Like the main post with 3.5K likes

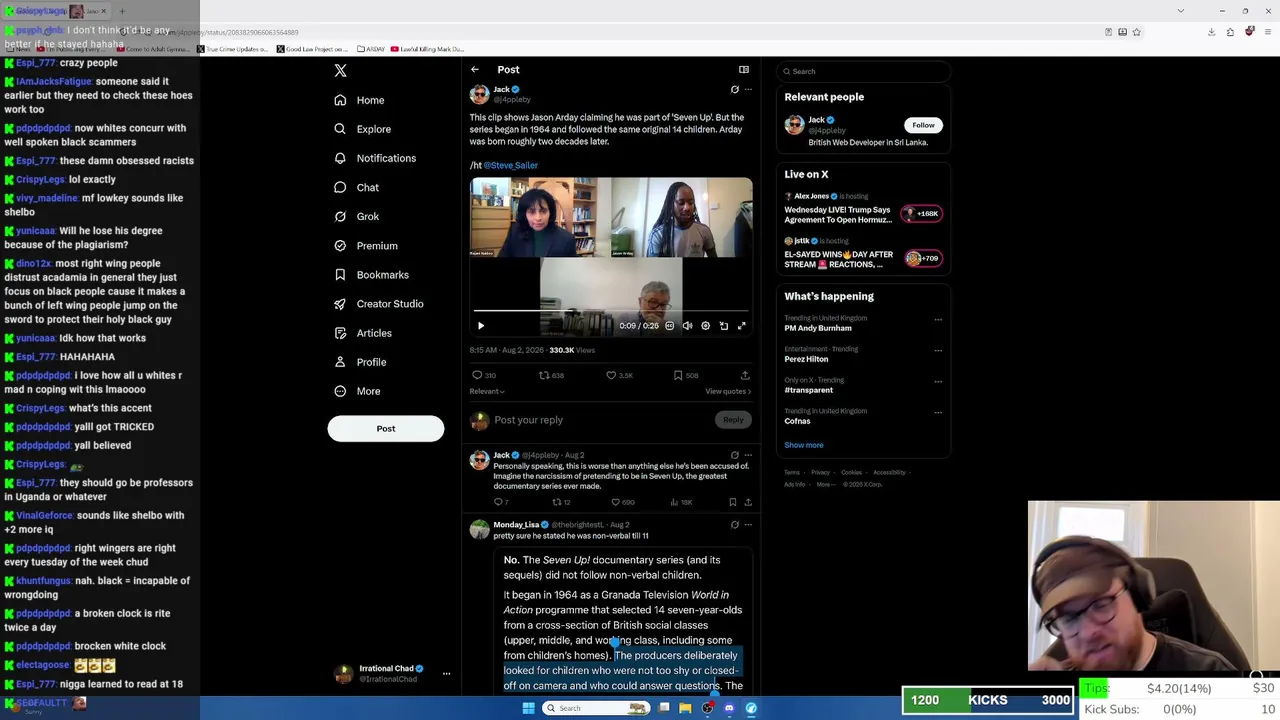[x=620, y=375]
